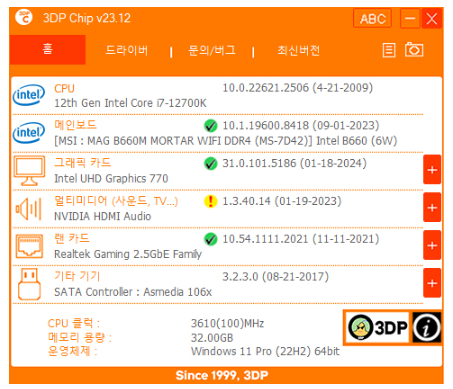Expand 멀티미디어 row with plus button
The width and height of the screenshot is (453, 389).
[x=432, y=207]
